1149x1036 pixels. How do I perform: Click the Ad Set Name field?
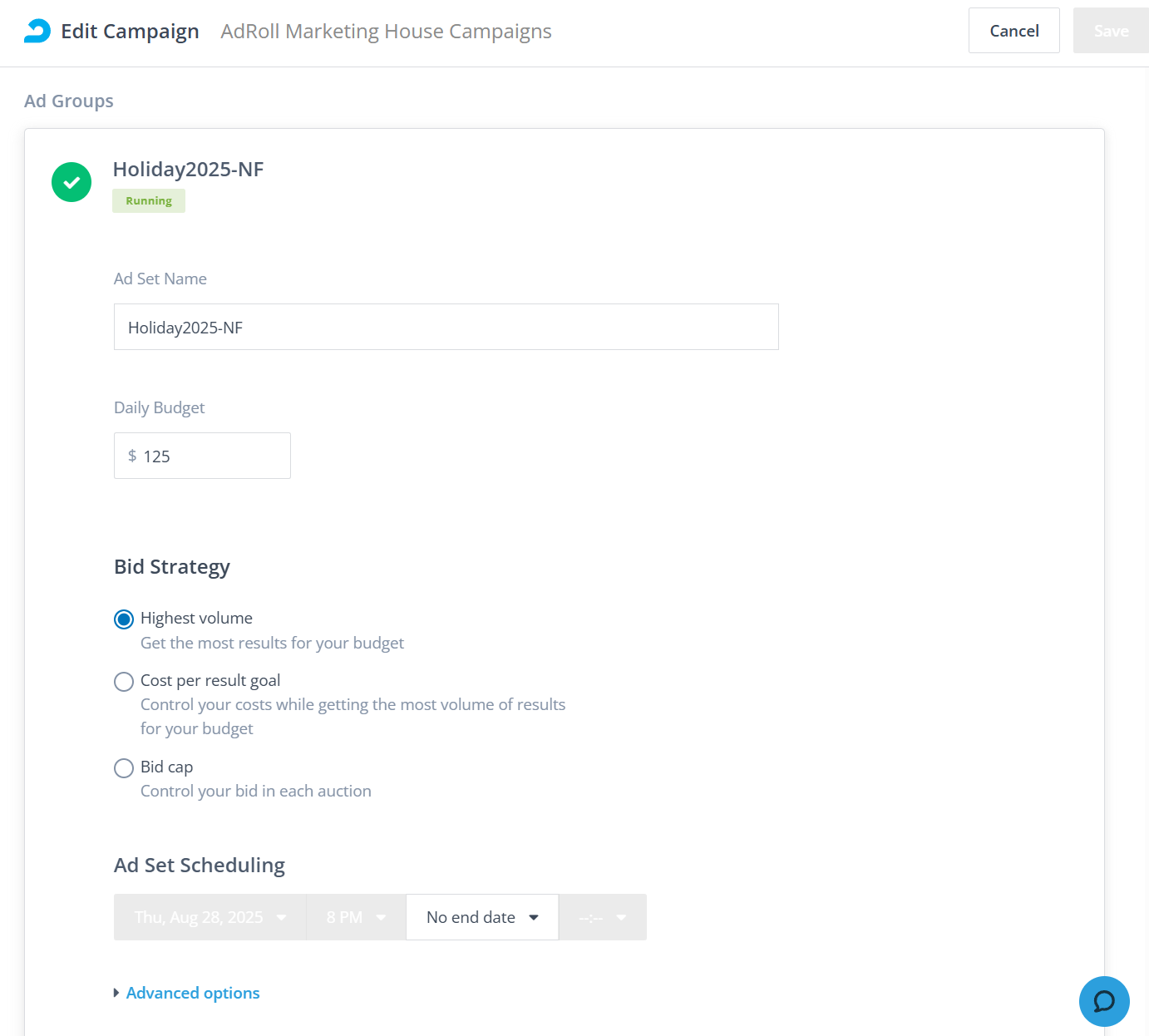click(x=446, y=327)
